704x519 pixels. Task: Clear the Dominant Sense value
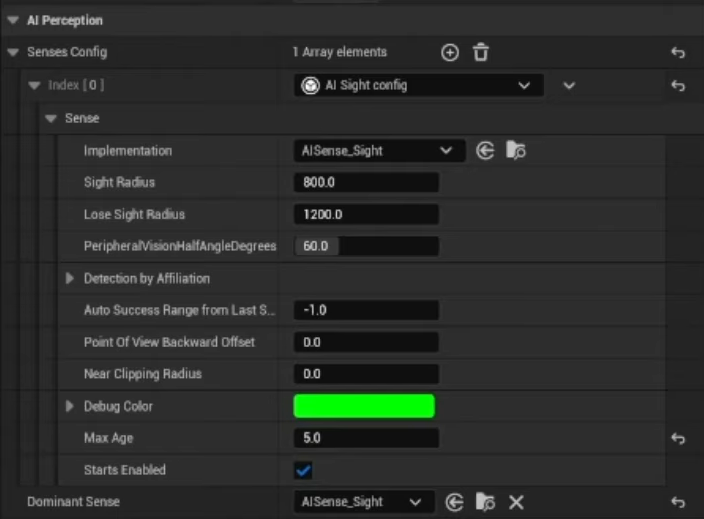(516, 502)
